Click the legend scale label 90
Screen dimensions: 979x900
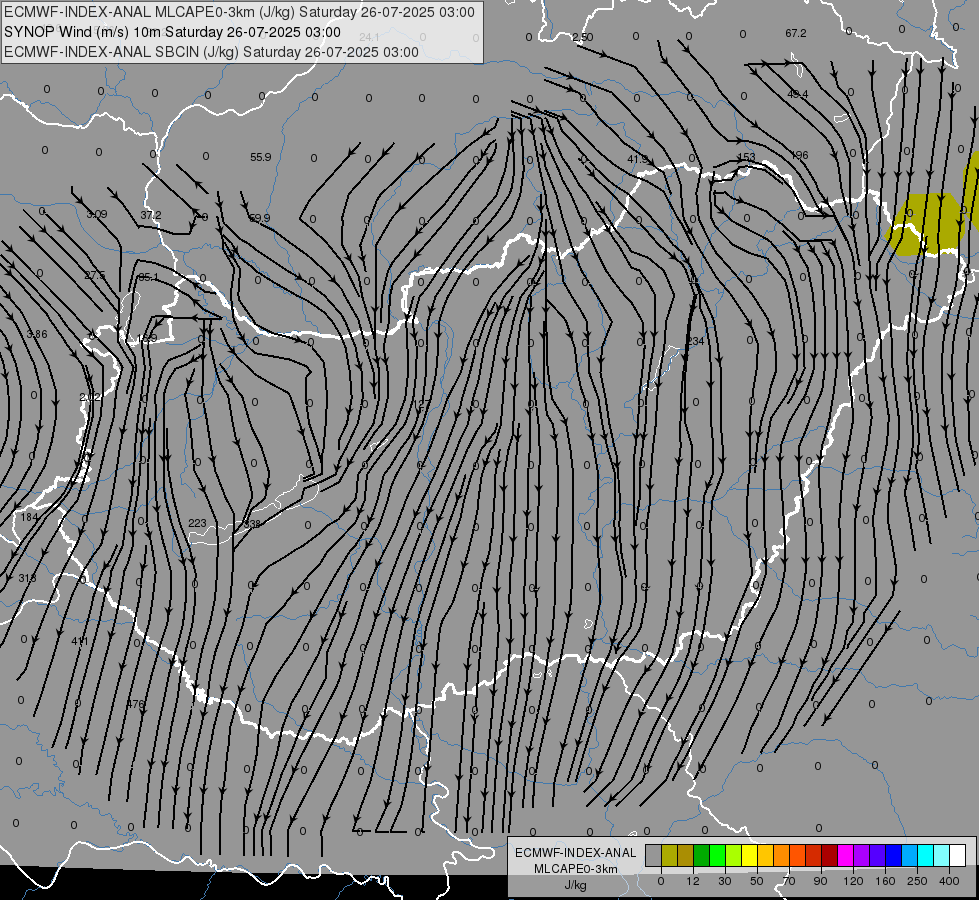click(x=820, y=881)
